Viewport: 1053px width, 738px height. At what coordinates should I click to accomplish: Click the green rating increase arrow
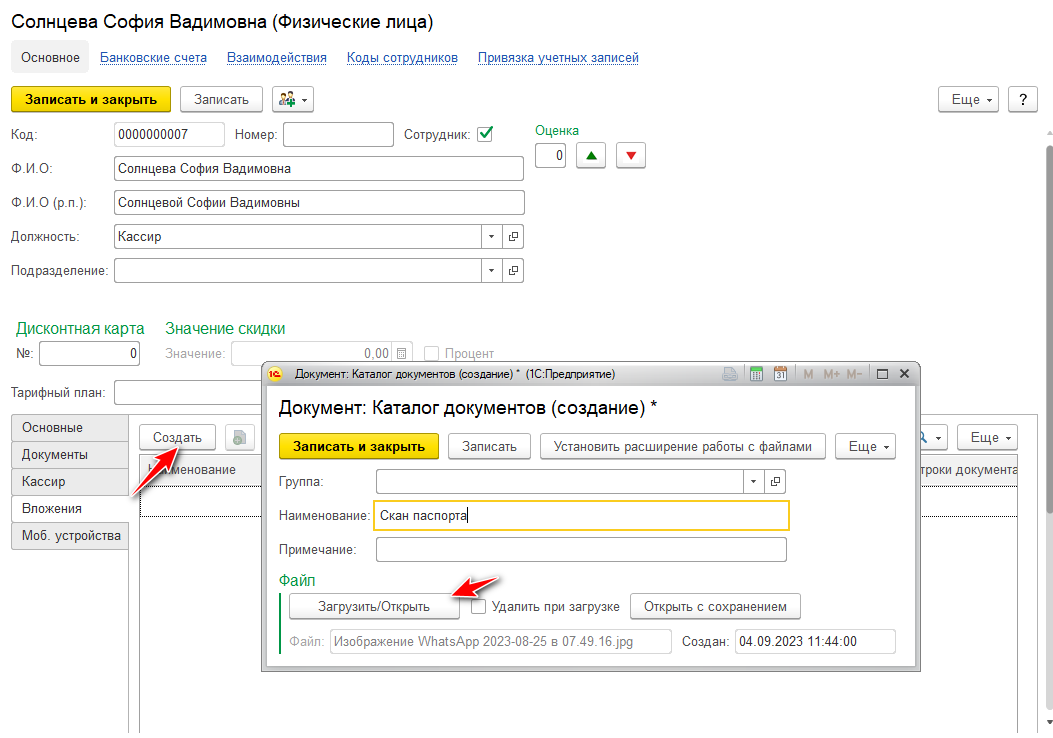tap(591, 156)
